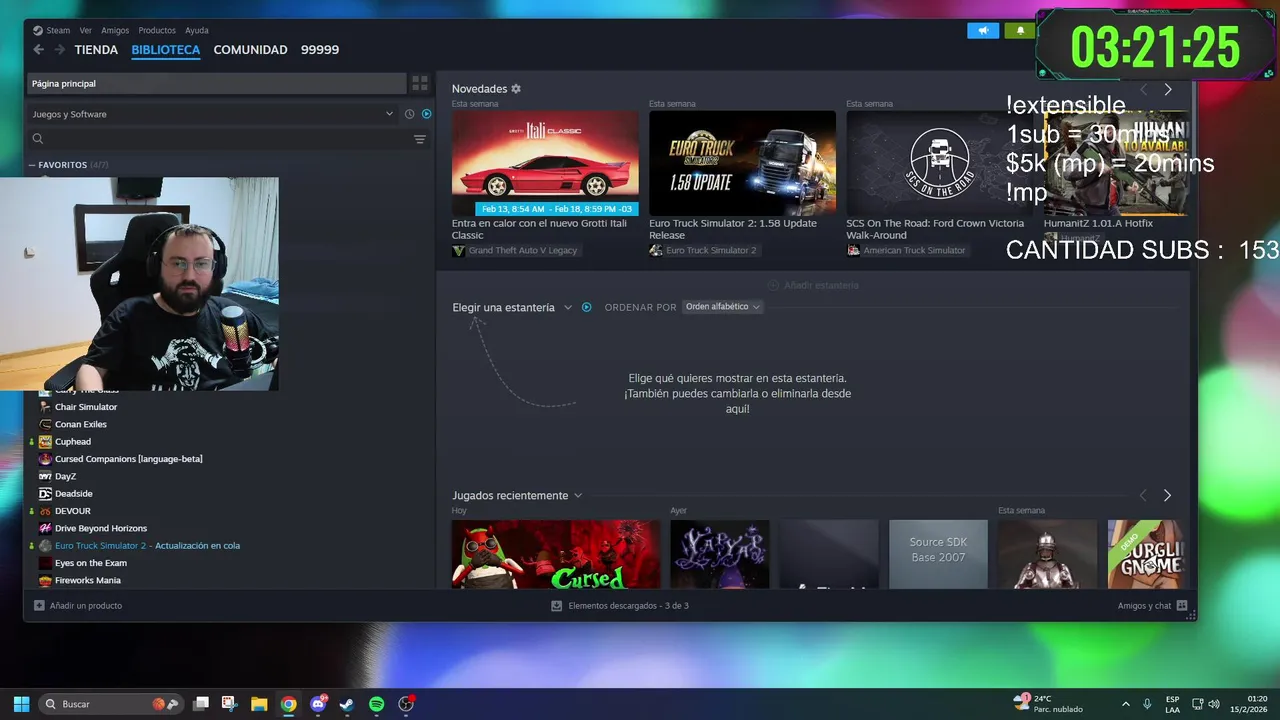Viewport: 1280px width, 720px height.
Task: Open Spotify from the taskbar
Action: coord(376,704)
